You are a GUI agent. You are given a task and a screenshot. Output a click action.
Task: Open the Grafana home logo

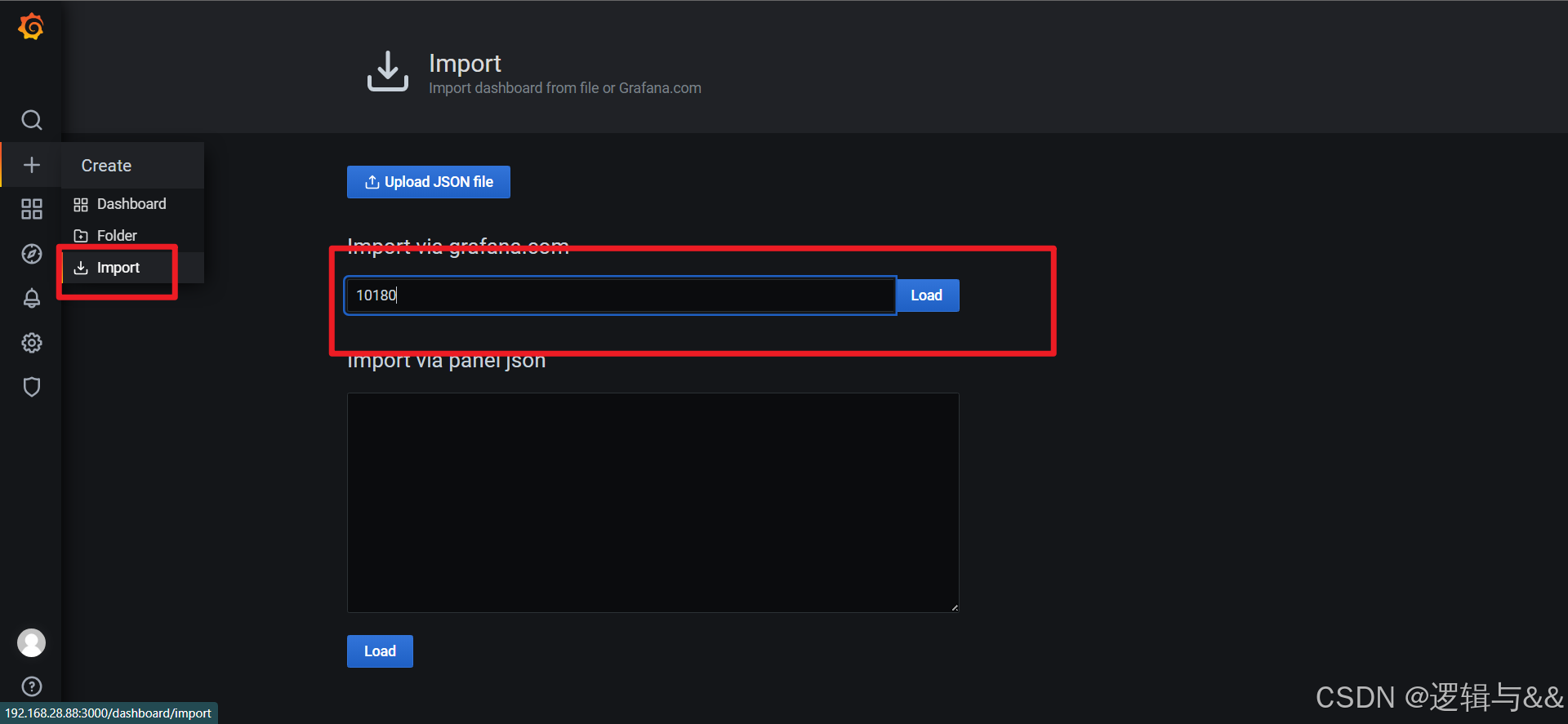[x=31, y=27]
